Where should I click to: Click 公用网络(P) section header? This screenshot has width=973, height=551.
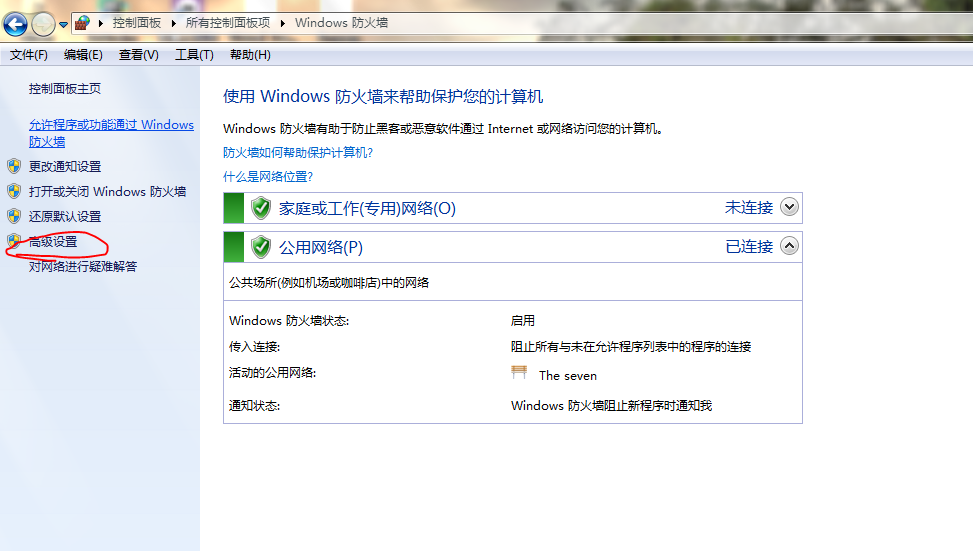tap(320, 247)
